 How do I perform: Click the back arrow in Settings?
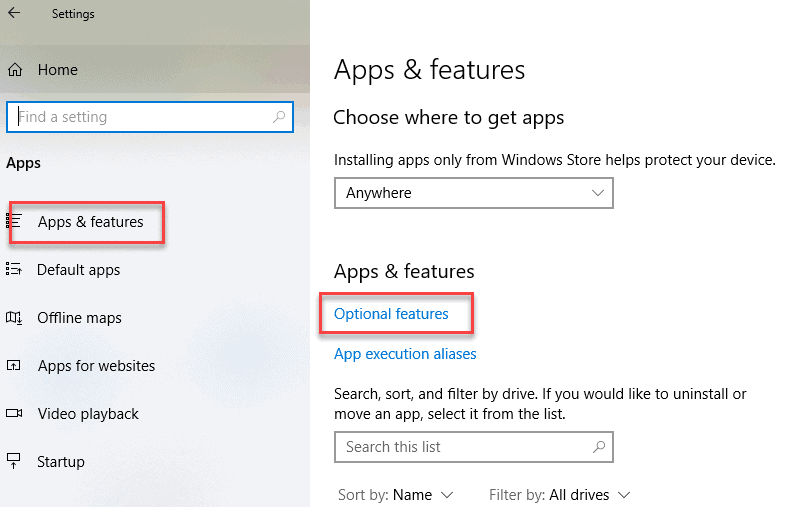(x=14, y=13)
